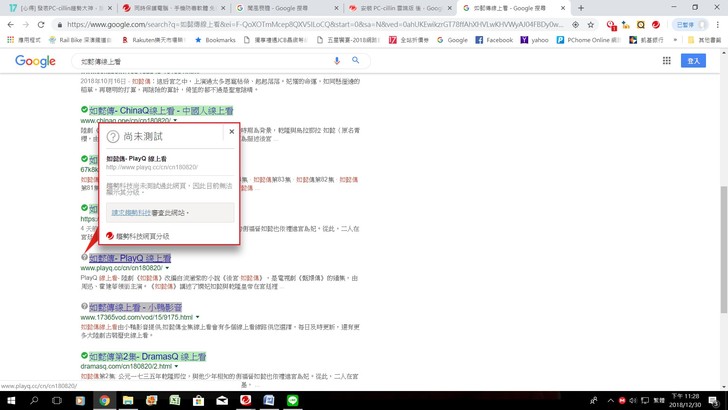Image resolution: width=728 pixels, height=410 pixels.
Task: Click the page vertical scrollbar thumb
Action: [724, 250]
